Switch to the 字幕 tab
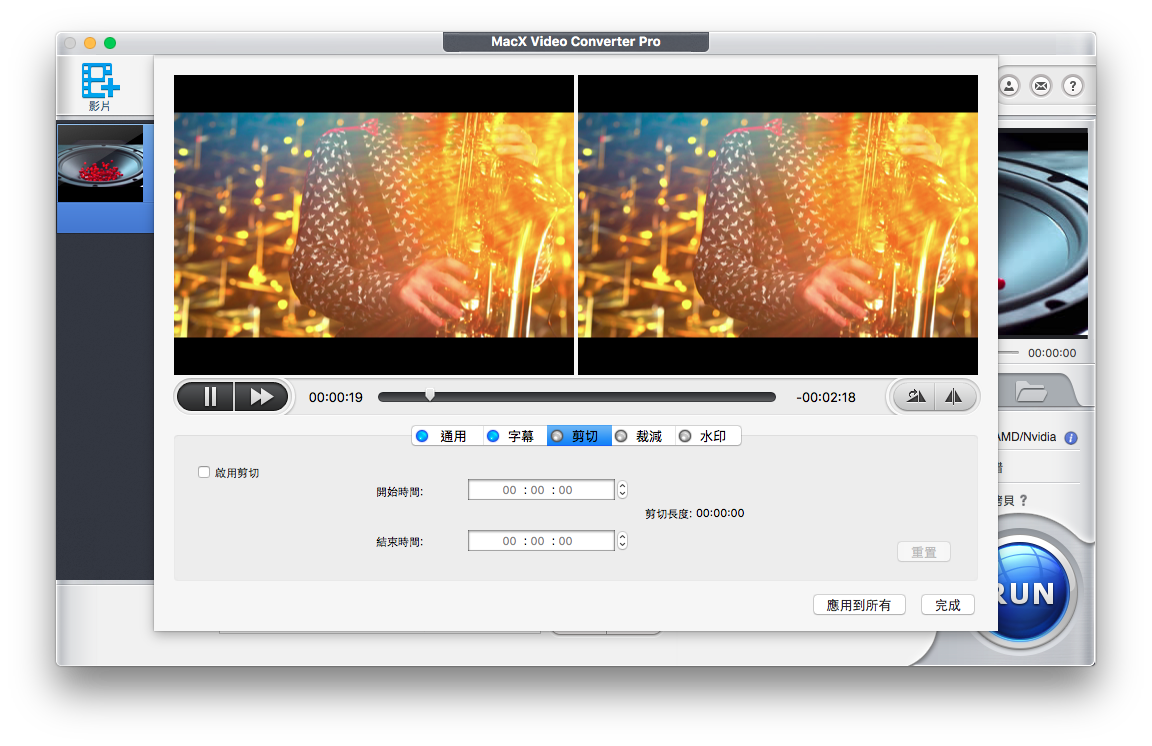The height and width of the screenshot is (746, 1152). (x=514, y=437)
